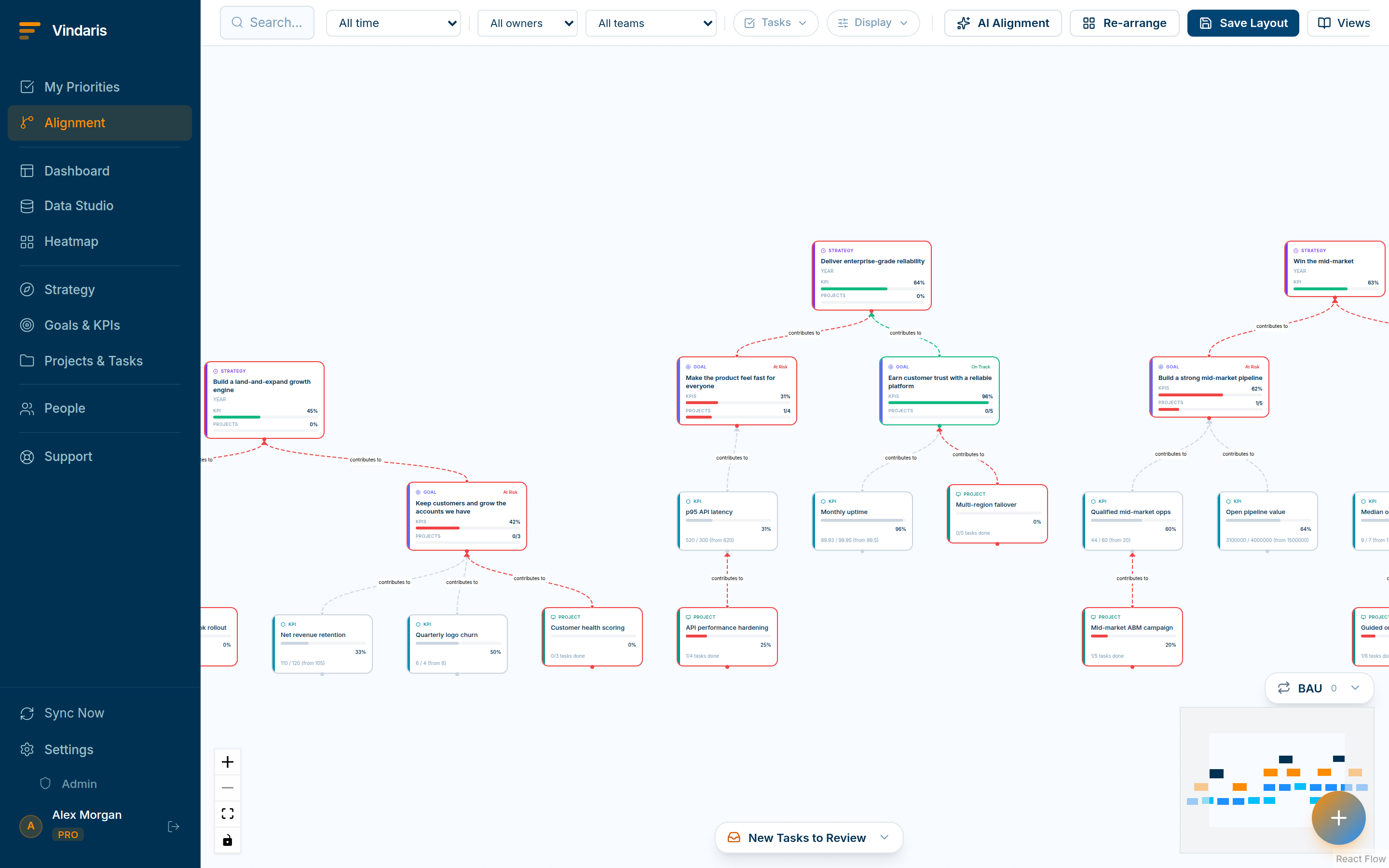1389x868 pixels.
Task: Click the Alignment branch icon
Action: tap(27, 122)
